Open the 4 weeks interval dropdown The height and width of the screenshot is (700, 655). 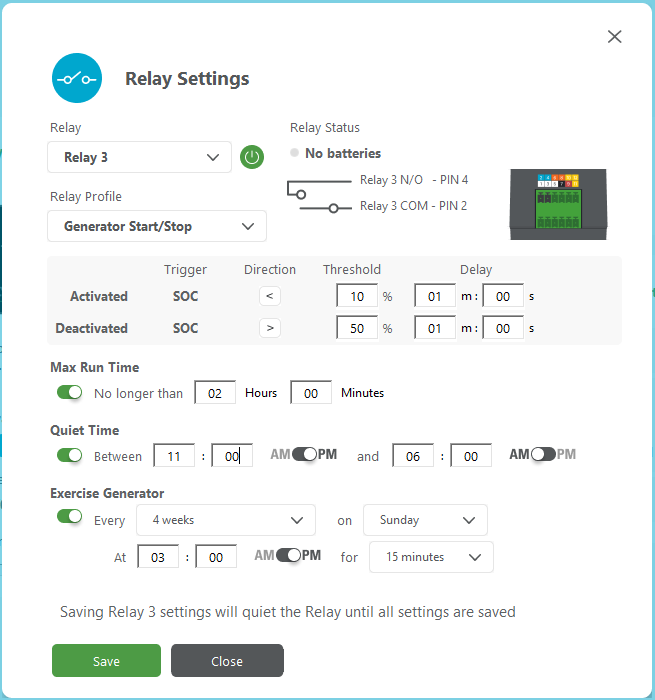pos(227,520)
